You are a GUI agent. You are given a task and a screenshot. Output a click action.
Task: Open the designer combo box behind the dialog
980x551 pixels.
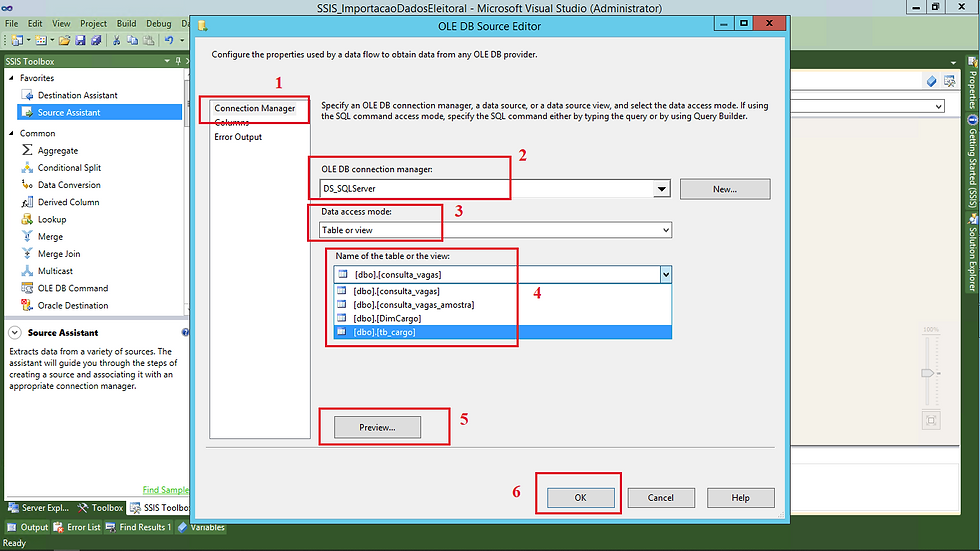pos(939,107)
